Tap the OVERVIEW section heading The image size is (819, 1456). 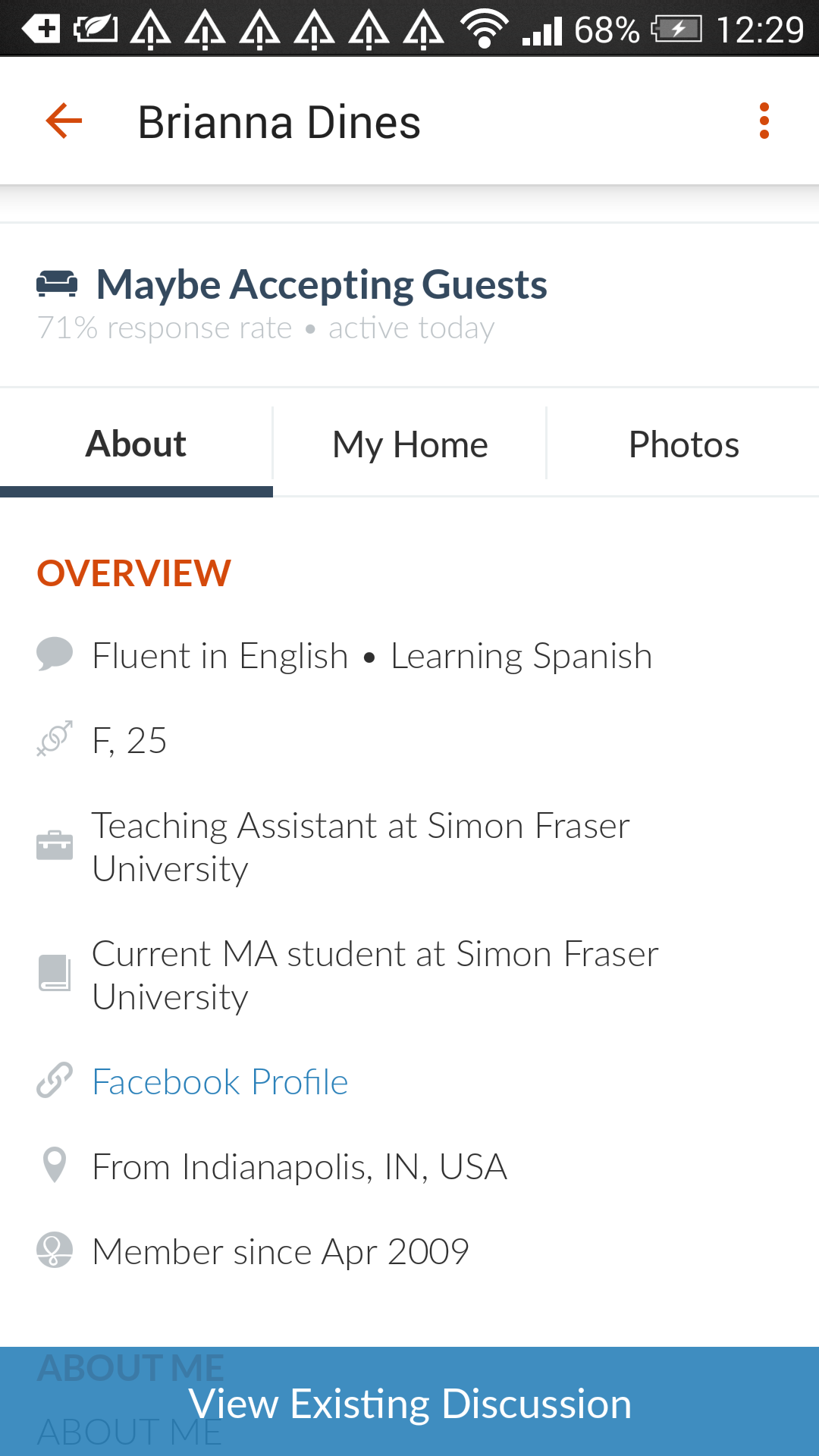tap(133, 573)
